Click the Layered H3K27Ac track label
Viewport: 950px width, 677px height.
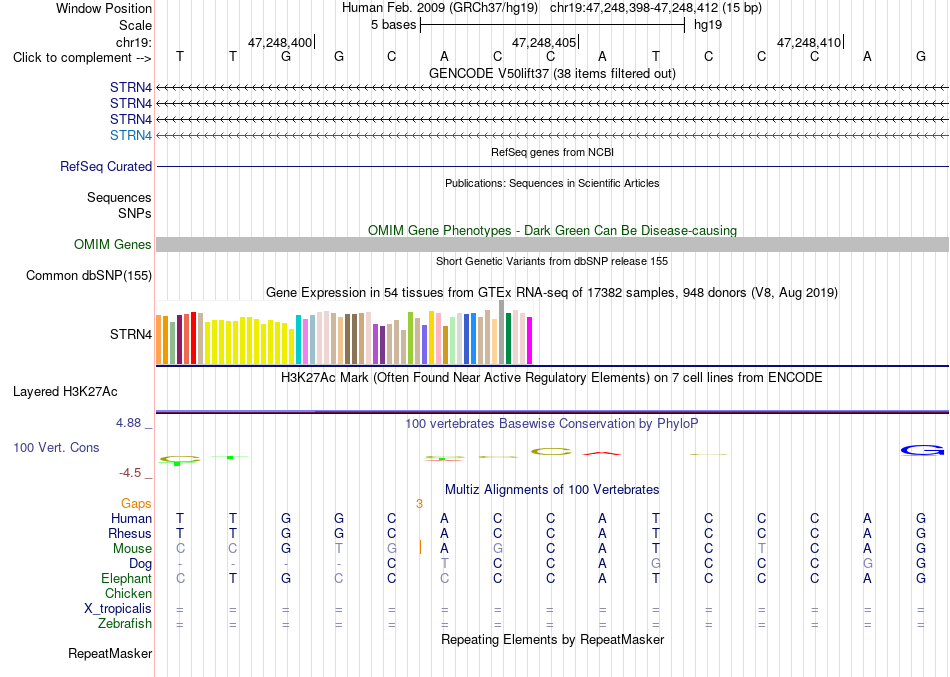tap(65, 392)
